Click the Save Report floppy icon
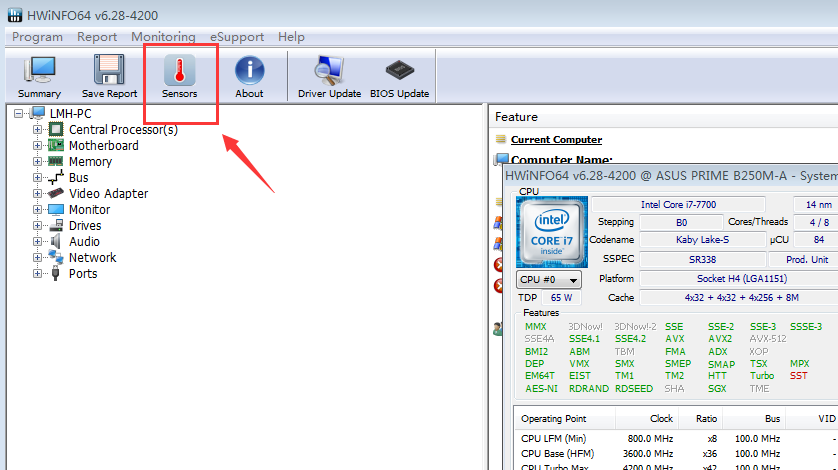Image resolution: width=838 pixels, height=470 pixels. point(109,70)
